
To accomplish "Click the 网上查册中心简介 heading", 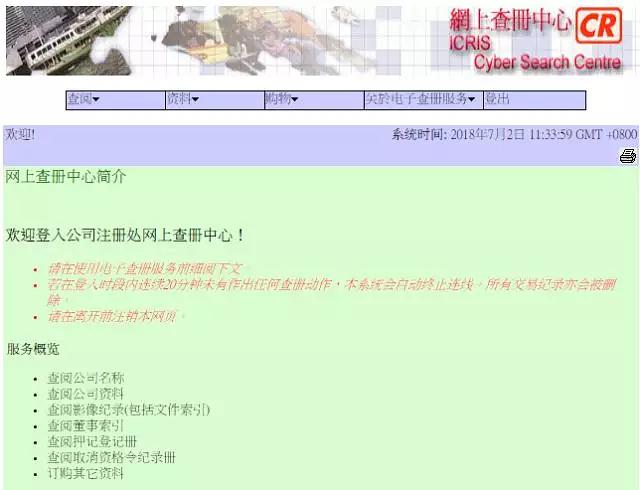I will coord(66,176).
